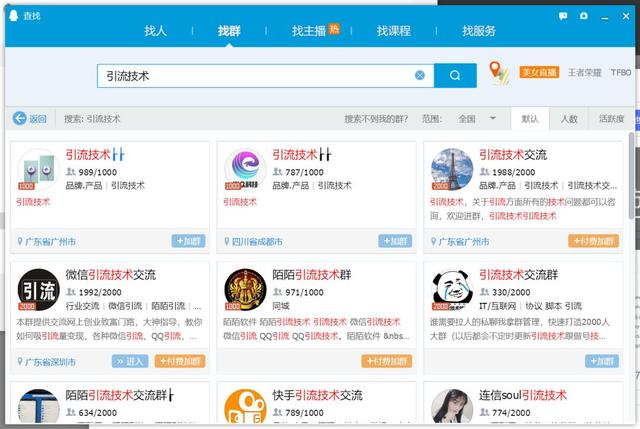This screenshot has height=429, width=640.
Task: Join the 四川省成都市 group with 加群
Action: coord(395,241)
